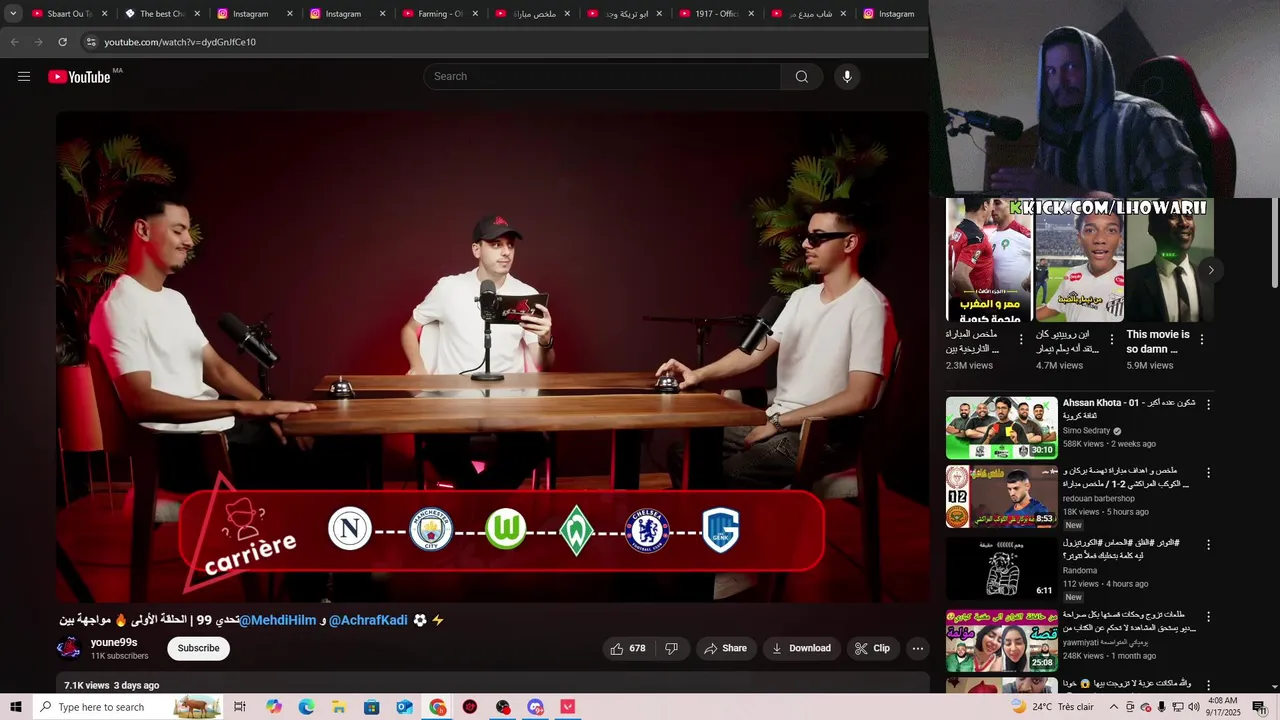Create a Clip of the video
This screenshot has height=720, width=1280.
click(872, 648)
